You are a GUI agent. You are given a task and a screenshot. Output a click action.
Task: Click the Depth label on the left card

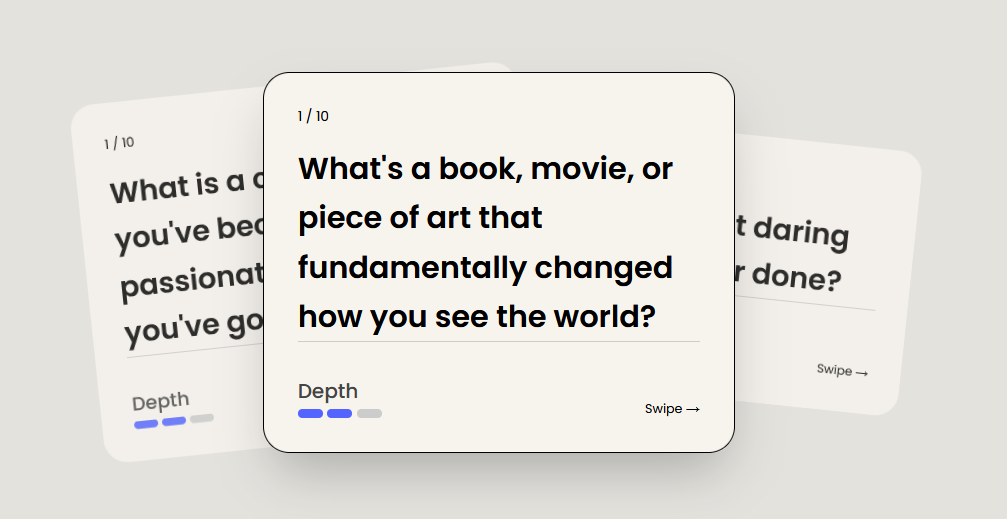(x=160, y=402)
